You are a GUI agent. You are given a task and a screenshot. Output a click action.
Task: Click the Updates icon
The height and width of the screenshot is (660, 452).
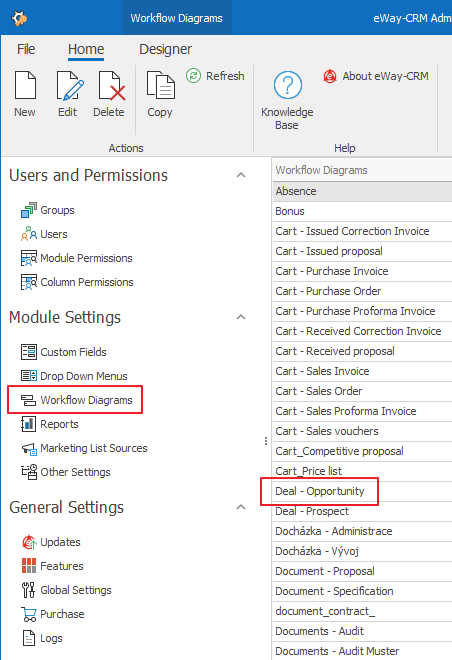(29, 542)
